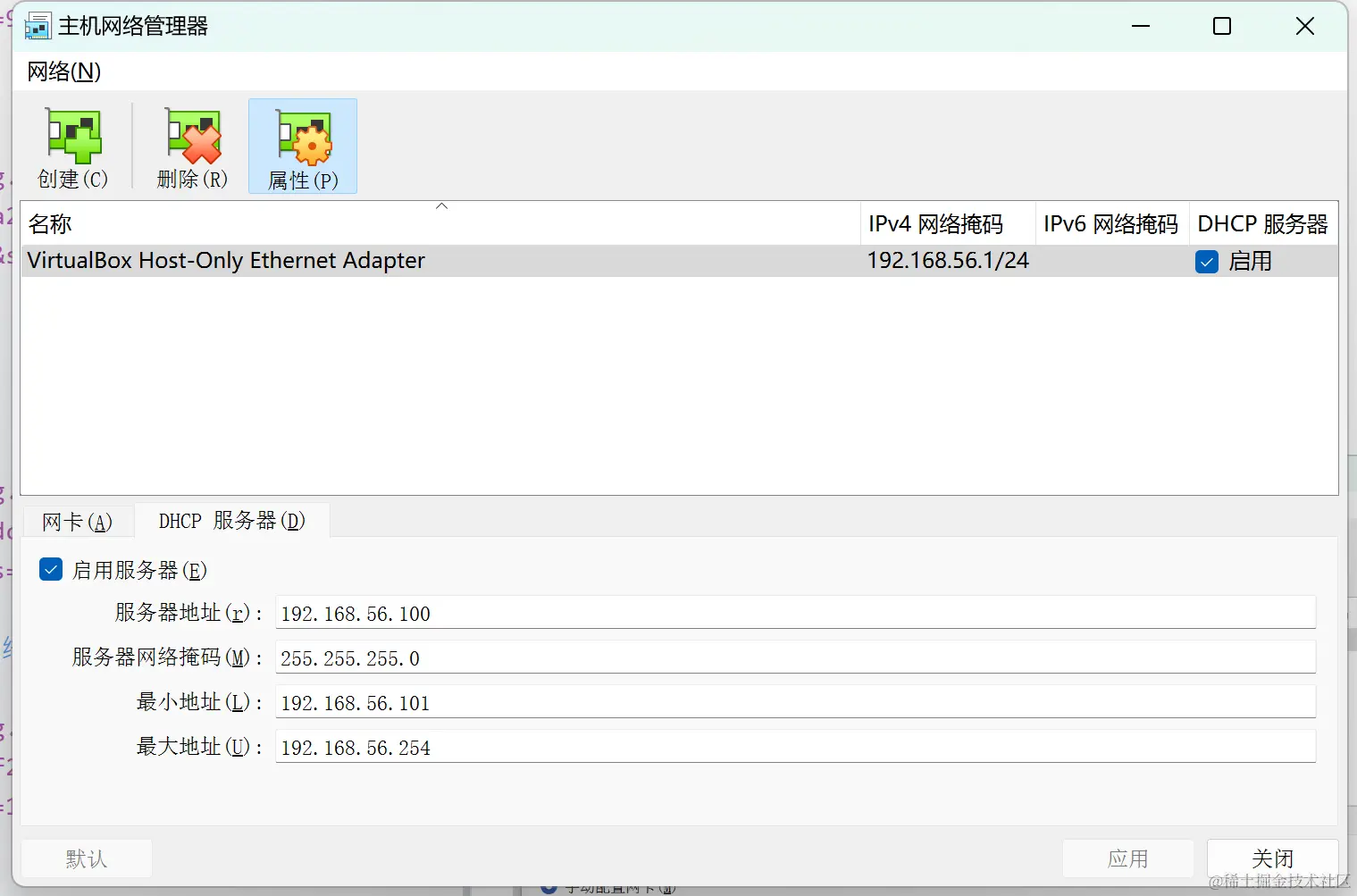Click the 服务器地址 field showing 192.168.56.100
Viewport: 1357px width, 896px height.
tap(795, 613)
